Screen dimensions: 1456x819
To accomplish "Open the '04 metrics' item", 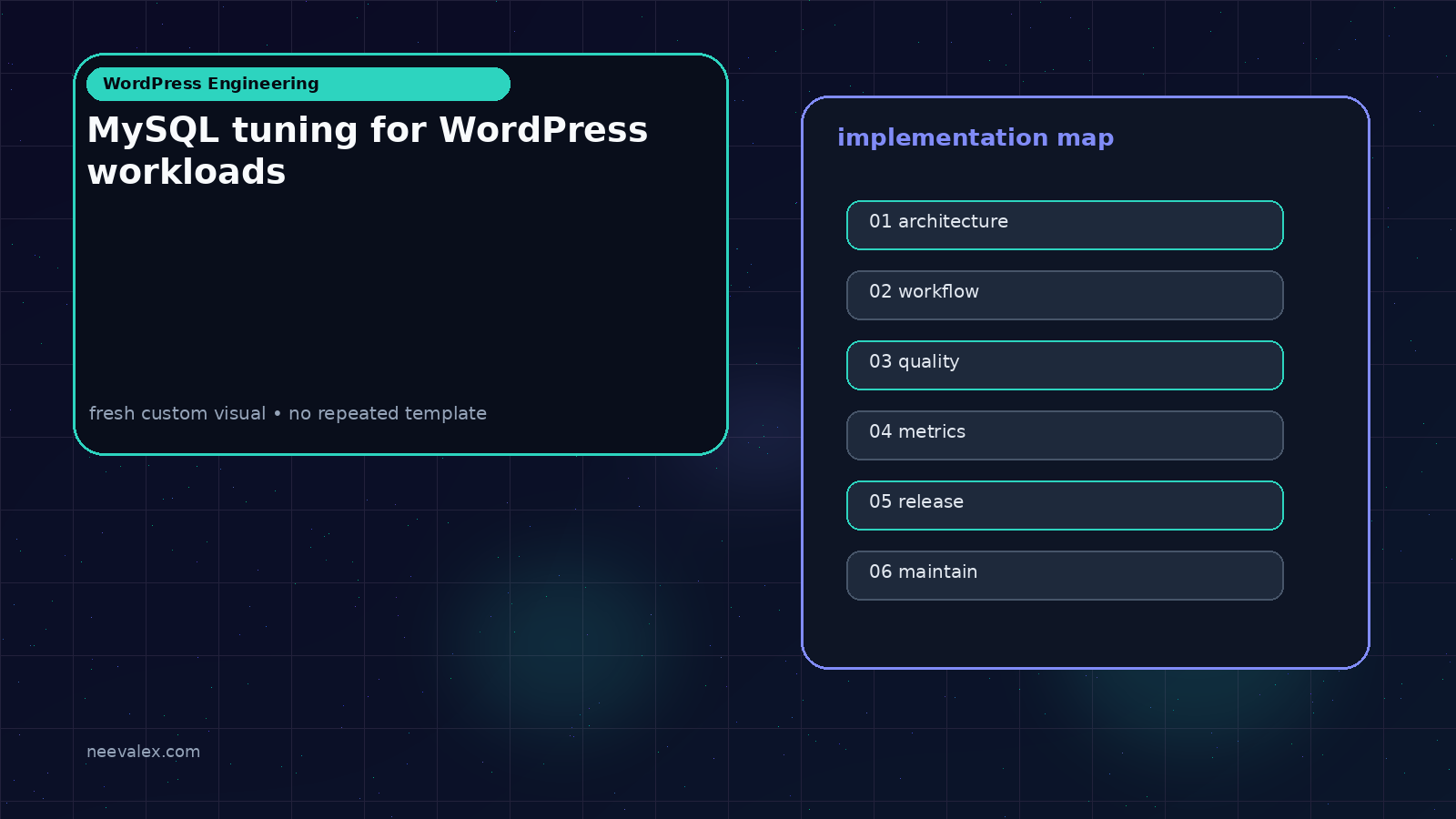I will tap(1065, 435).
